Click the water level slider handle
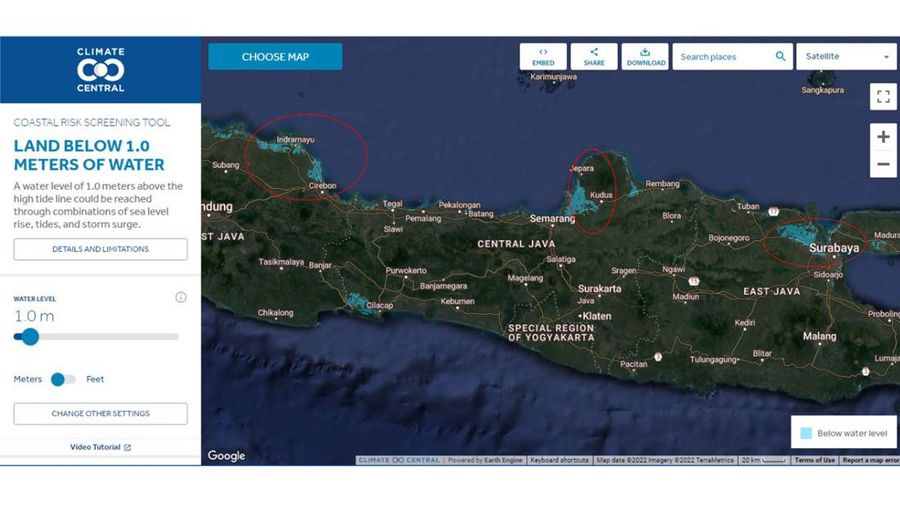This screenshot has height=506, width=900. 30,337
